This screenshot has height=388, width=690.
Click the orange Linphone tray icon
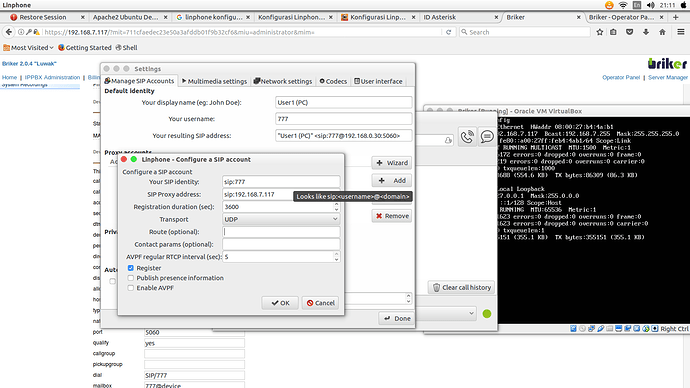pyautogui.click(x=609, y=5)
